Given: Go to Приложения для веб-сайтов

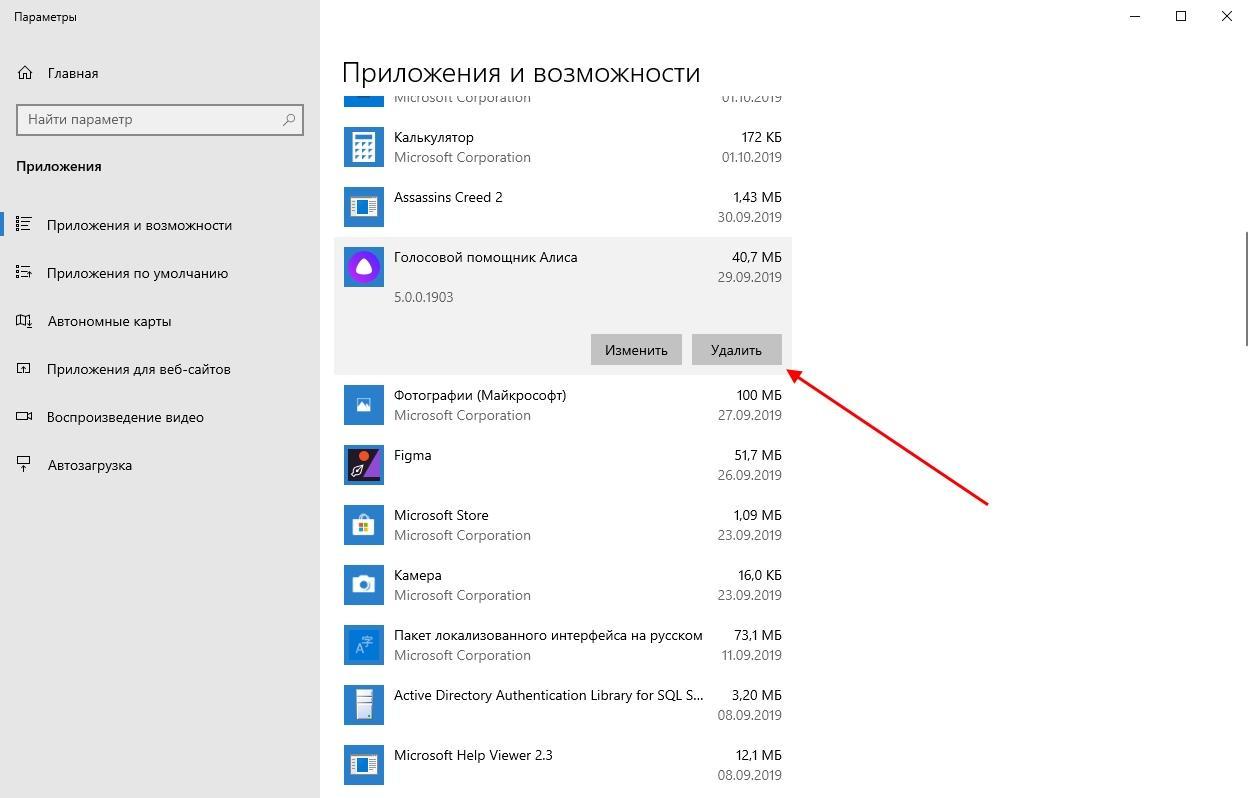Looking at the screenshot, I should pos(160,369).
